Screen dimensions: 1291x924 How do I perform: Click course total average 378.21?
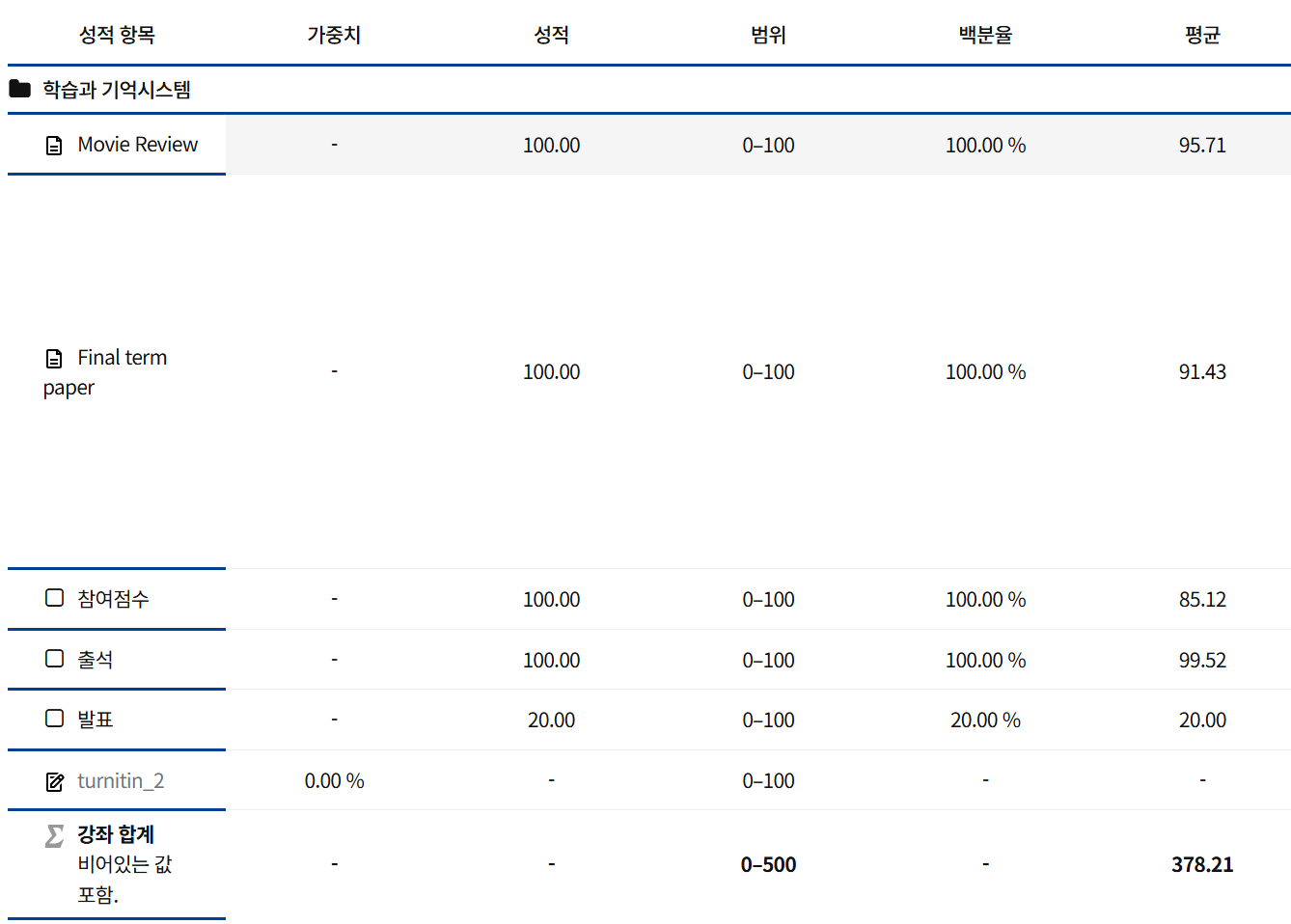(x=1202, y=865)
